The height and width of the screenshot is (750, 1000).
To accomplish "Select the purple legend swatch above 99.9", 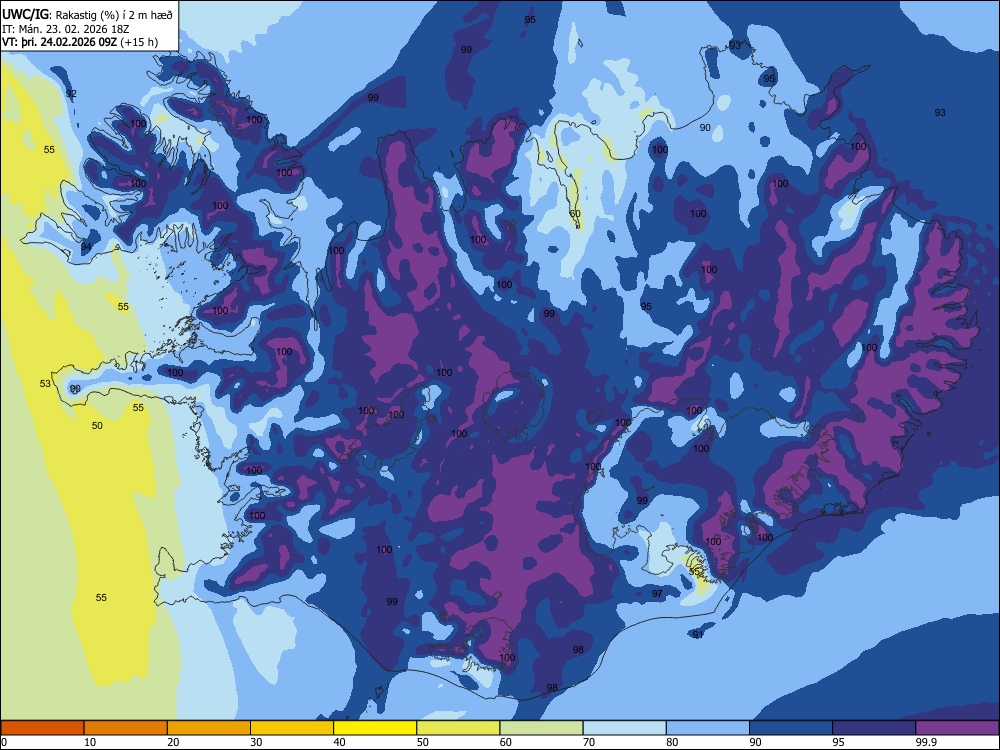I will (957, 728).
